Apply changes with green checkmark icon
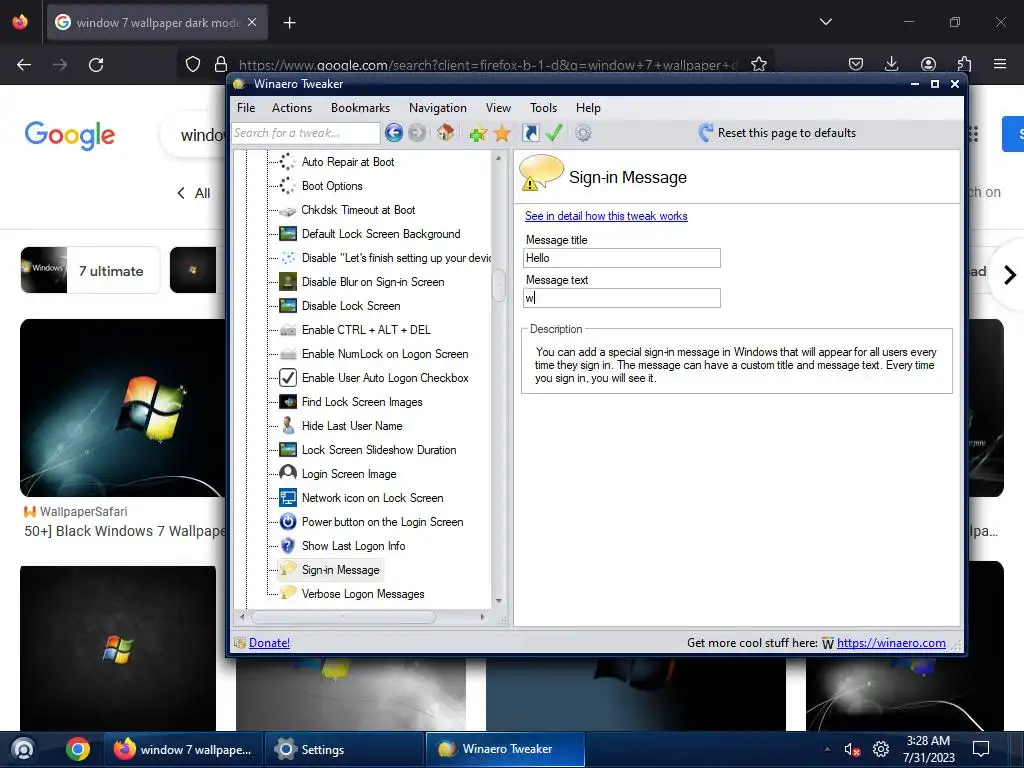The width and height of the screenshot is (1024, 768). point(554,133)
